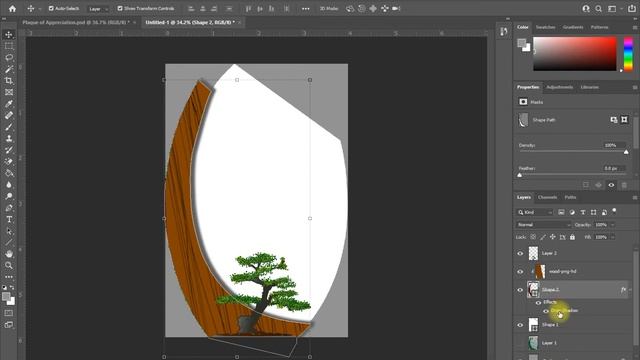The image size is (640, 360).
Task: Select the Paint Bucket tool
Action: (9, 173)
